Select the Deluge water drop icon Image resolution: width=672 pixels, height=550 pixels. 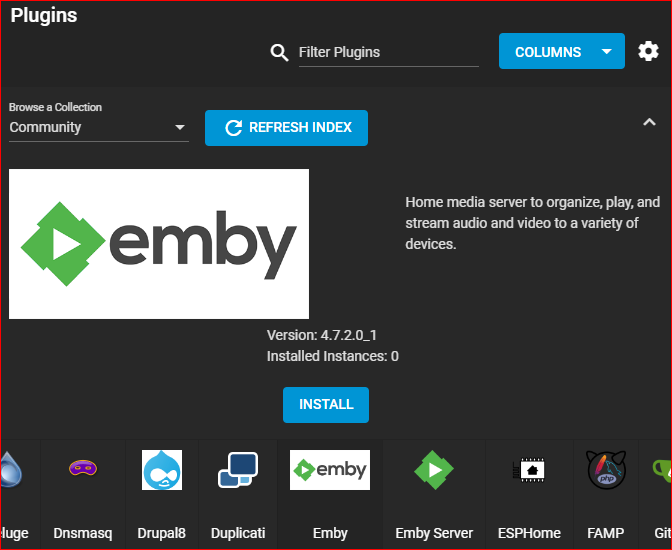coord(11,470)
